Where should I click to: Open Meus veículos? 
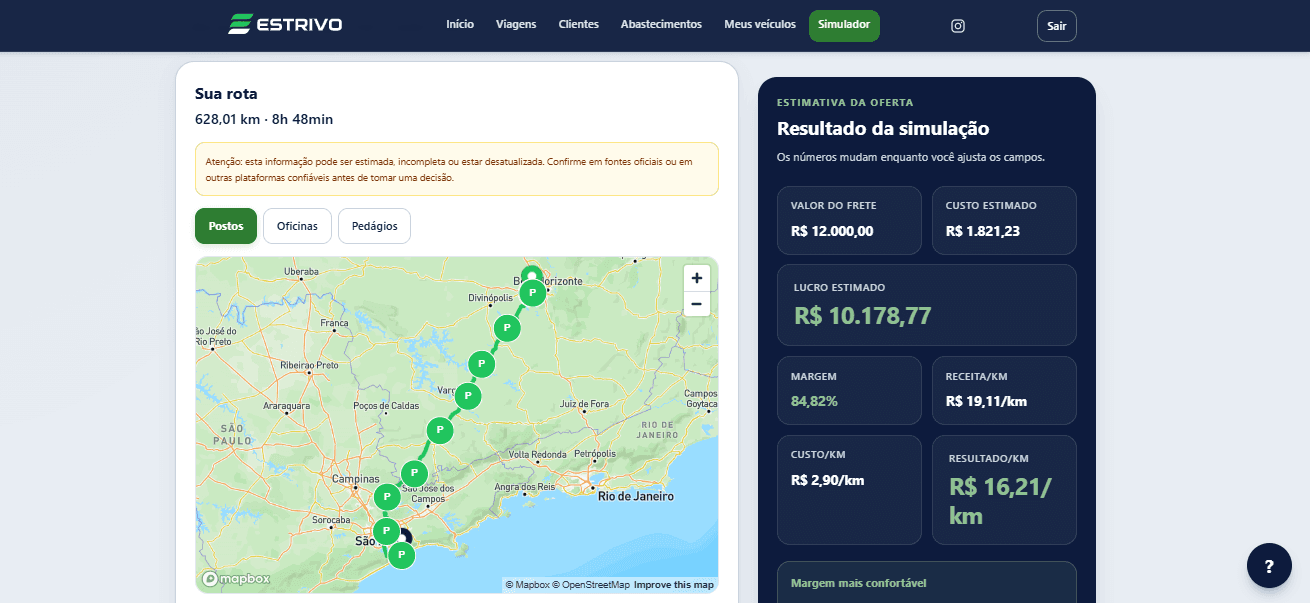coord(760,25)
